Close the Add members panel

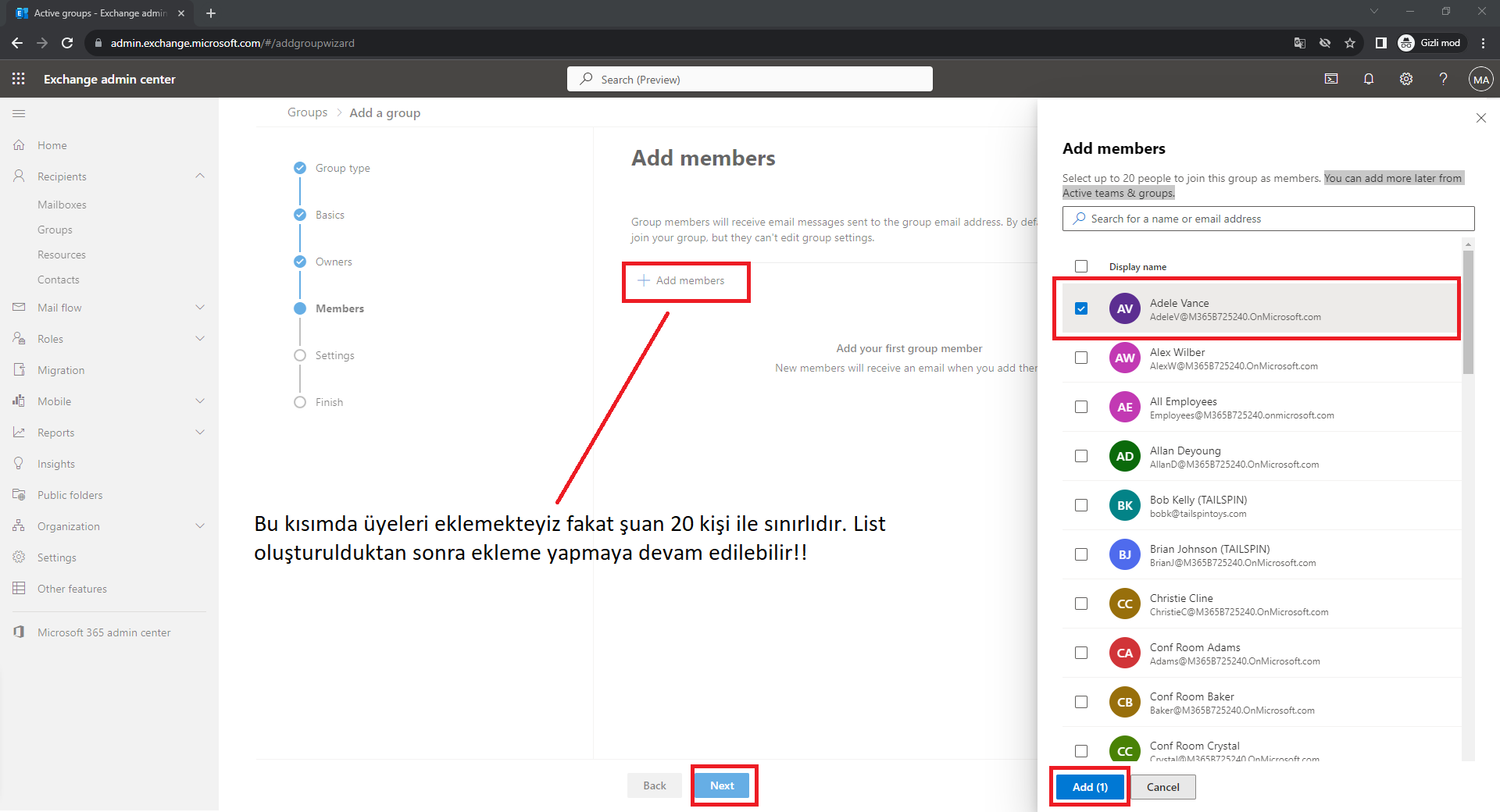click(1480, 118)
